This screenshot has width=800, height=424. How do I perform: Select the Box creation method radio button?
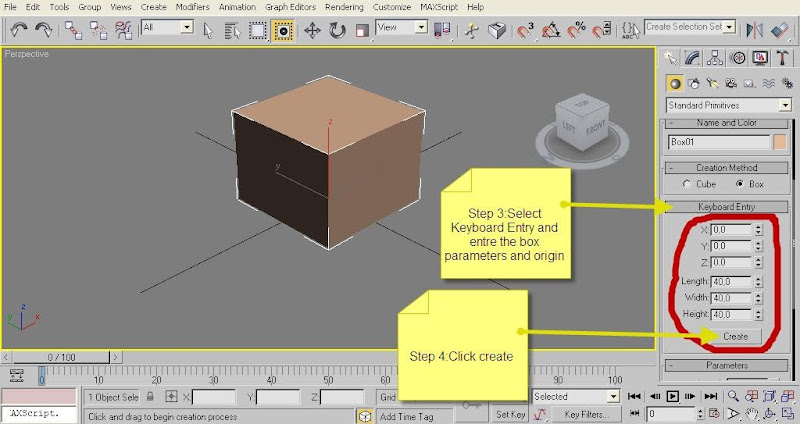[740, 185]
